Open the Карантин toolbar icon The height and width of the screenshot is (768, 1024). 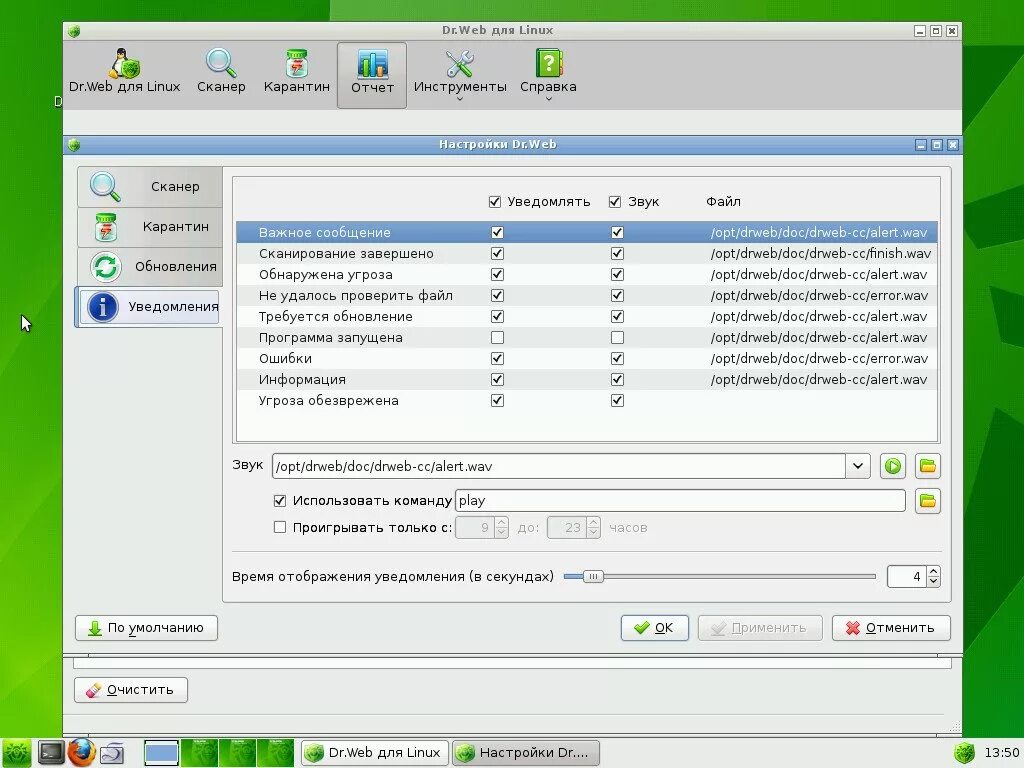point(296,72)
